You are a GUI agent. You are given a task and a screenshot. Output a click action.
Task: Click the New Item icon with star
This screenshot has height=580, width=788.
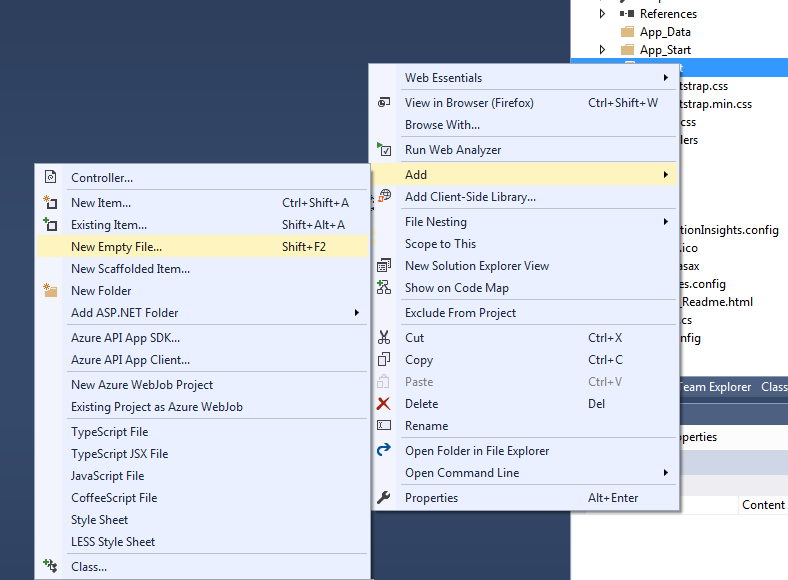coord(51,203)
